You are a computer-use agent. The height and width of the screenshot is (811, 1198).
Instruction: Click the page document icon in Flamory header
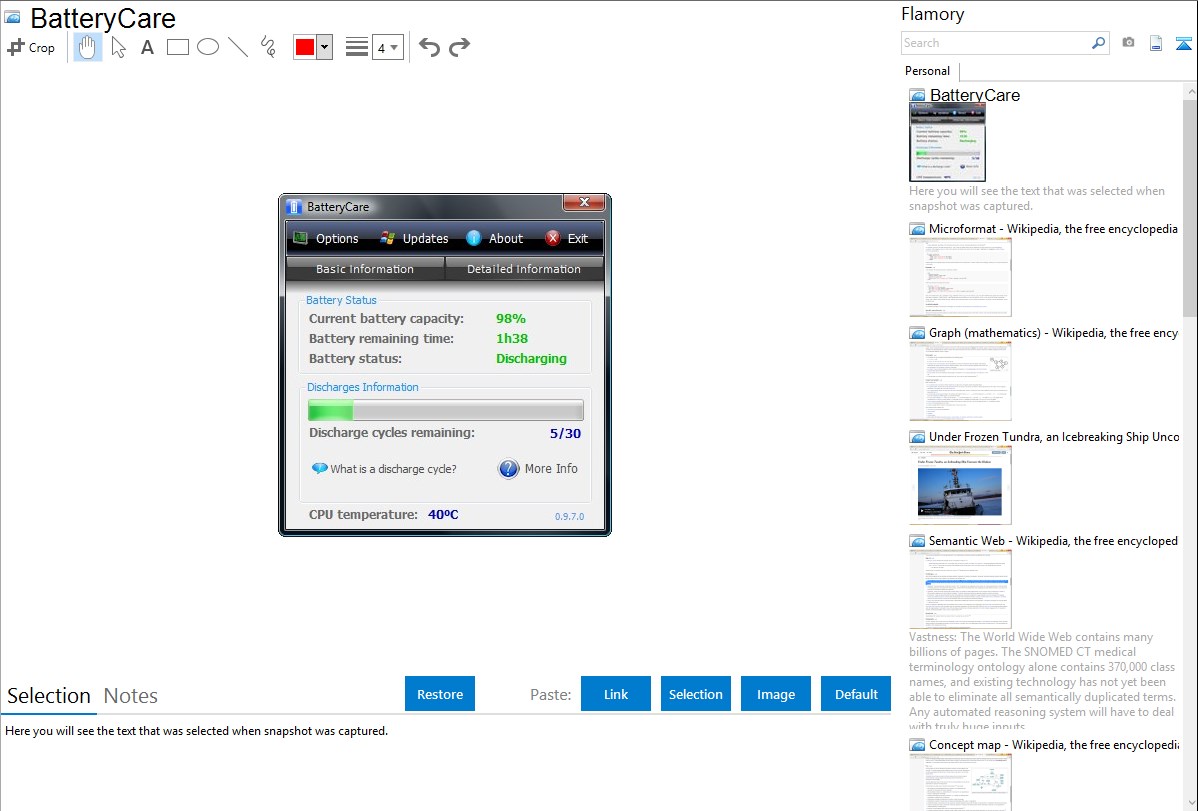coord(1156,43)
